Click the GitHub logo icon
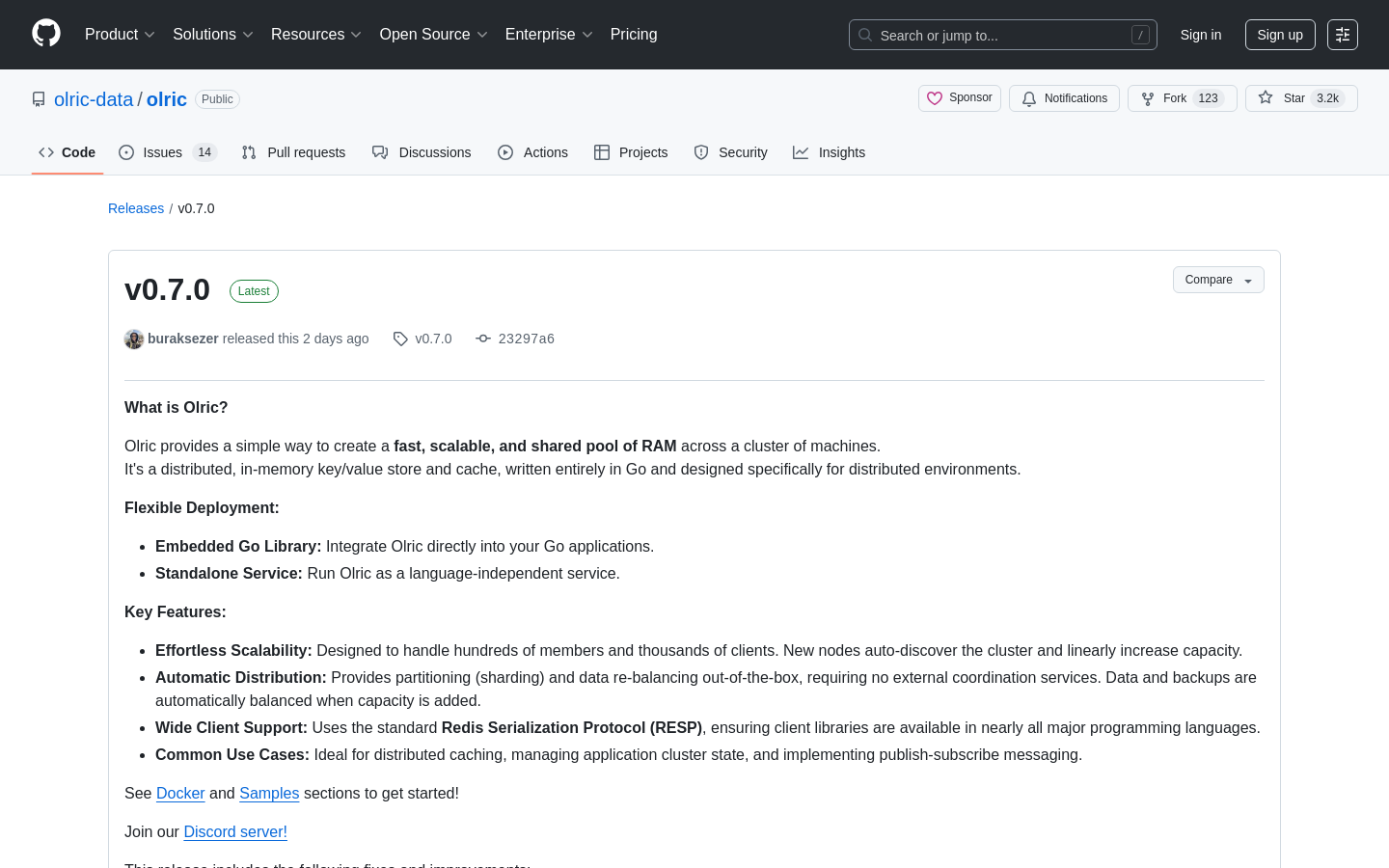Viewport: 1389px width, 868px height. click(46, 34)
